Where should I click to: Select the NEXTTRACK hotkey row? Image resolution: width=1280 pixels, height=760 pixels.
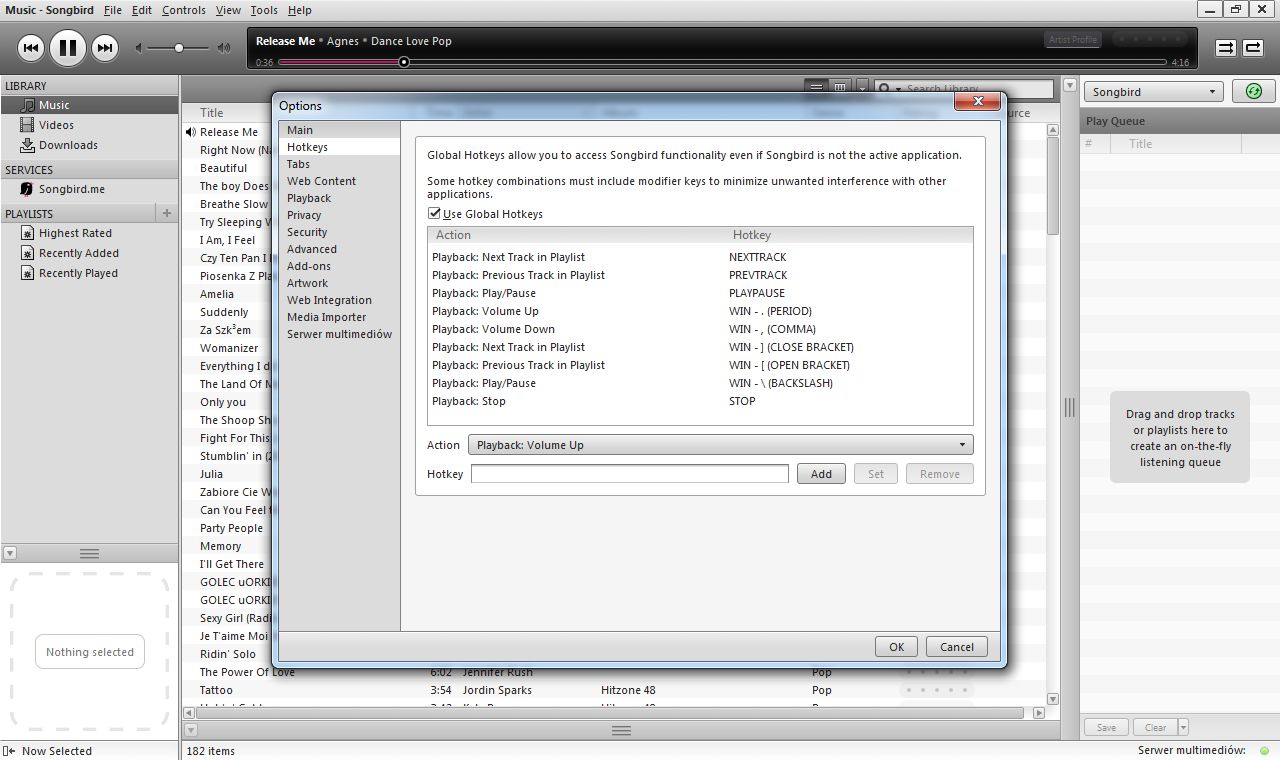(700, 257)
